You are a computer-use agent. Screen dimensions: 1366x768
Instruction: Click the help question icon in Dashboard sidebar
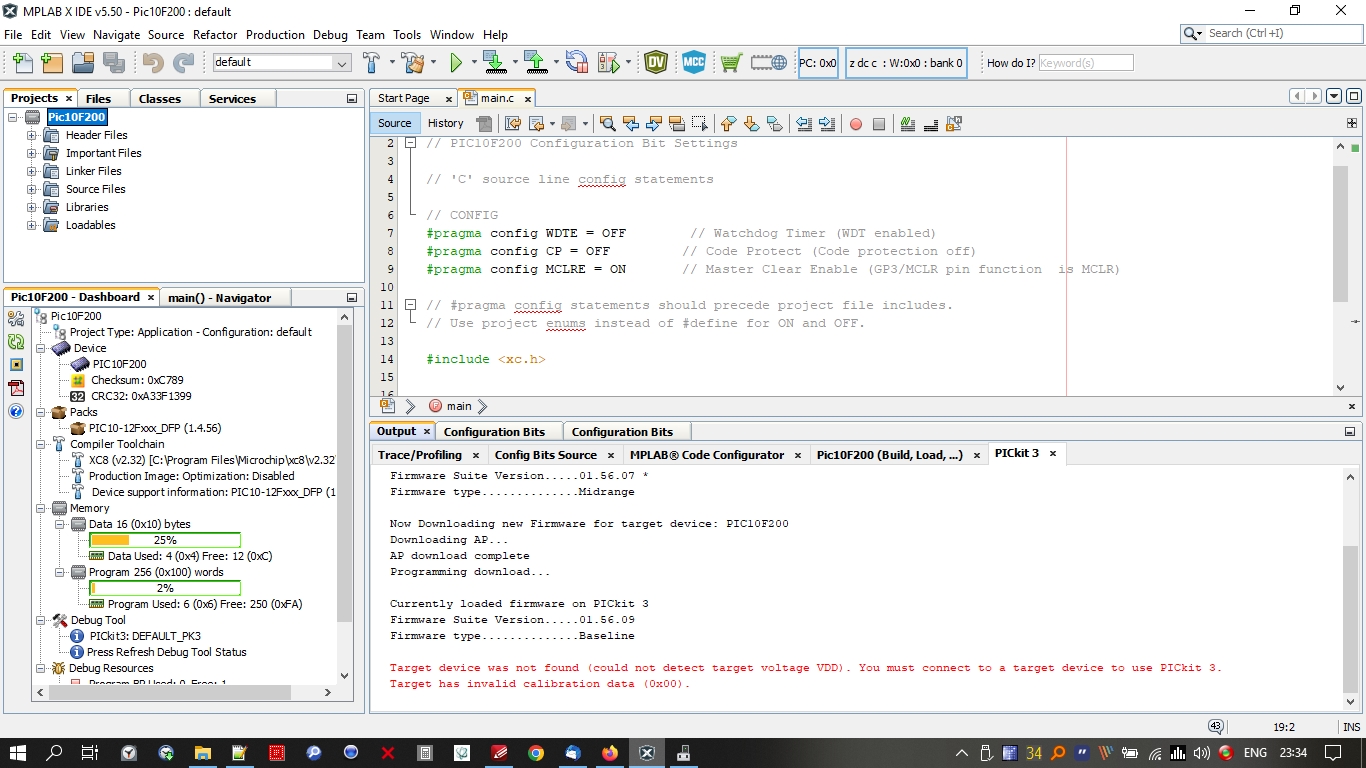[16, 411]
